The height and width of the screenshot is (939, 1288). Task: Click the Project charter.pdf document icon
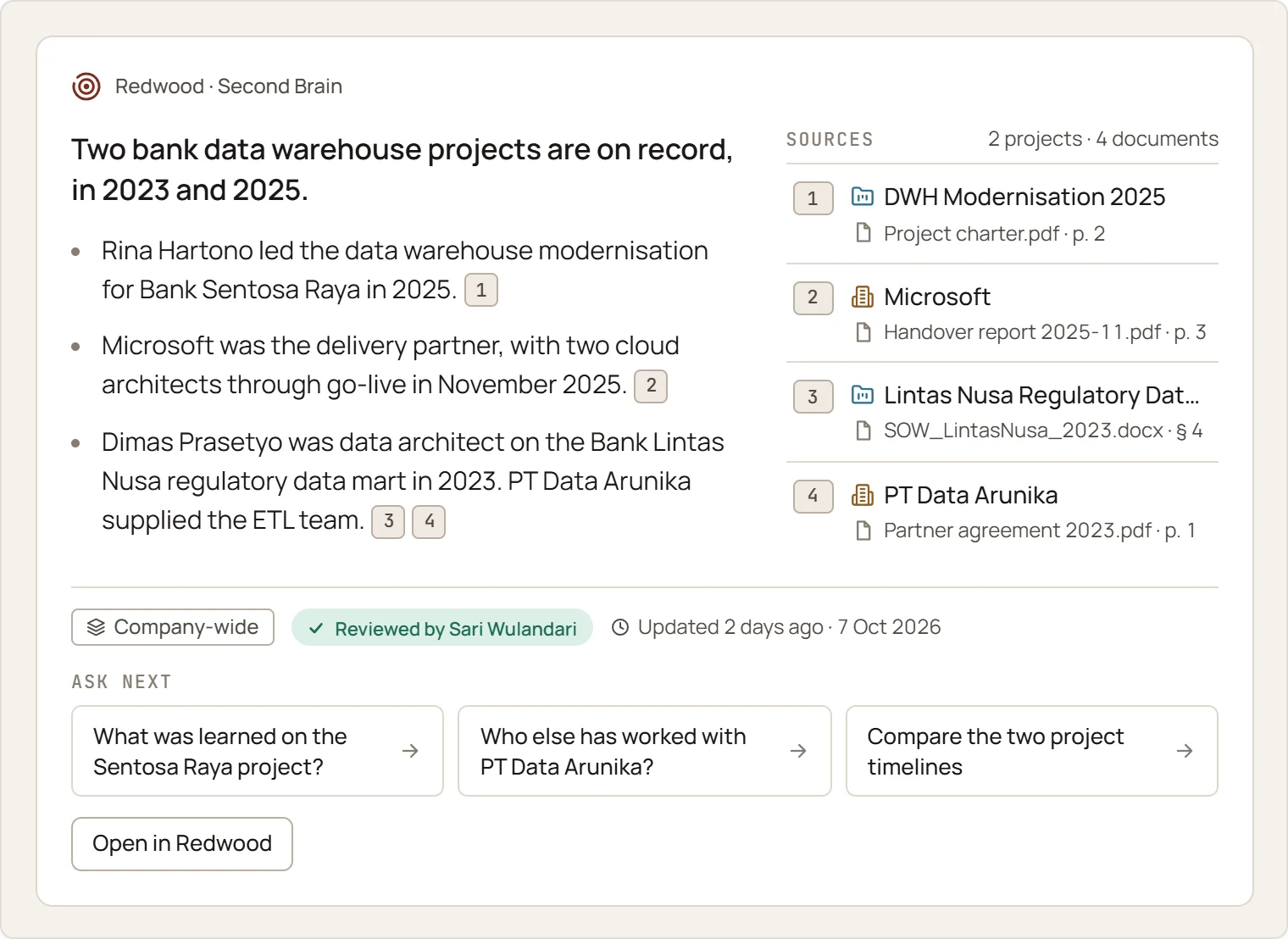point(863,233)
